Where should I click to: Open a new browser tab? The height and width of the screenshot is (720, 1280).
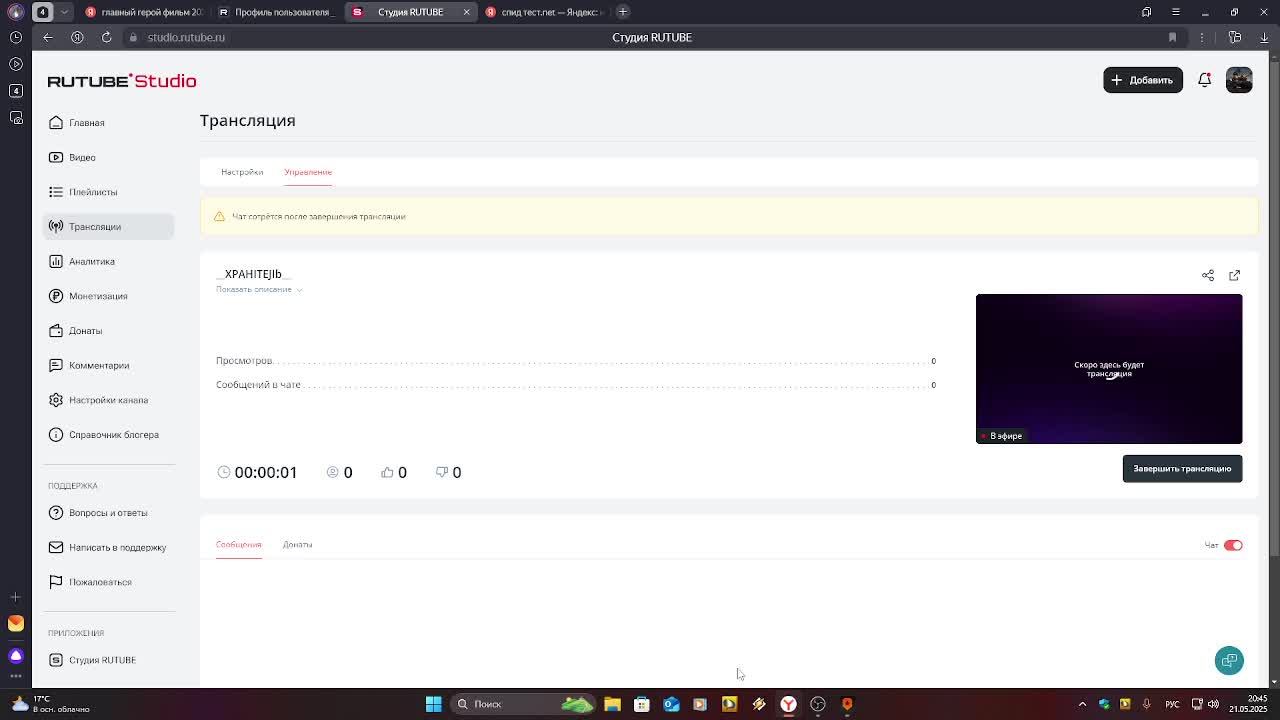[622, 12]
